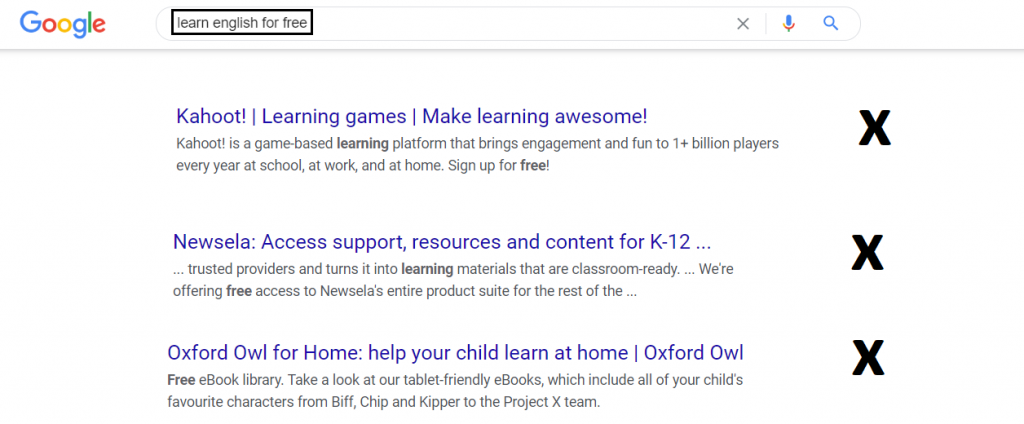Viewport: 1024px width, 424px height.
Task: Click the bold 'free' in 'Sign up for free!'
Action: pos(532,165)
